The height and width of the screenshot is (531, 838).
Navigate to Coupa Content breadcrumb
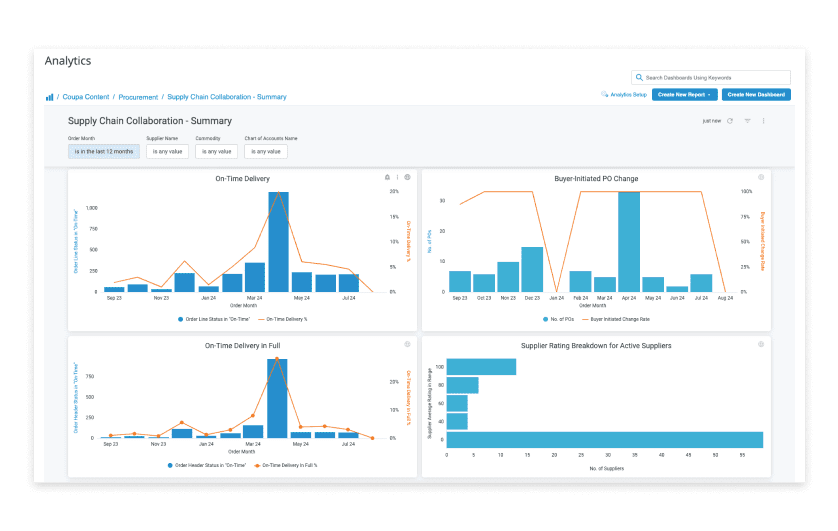coord(86,97)
